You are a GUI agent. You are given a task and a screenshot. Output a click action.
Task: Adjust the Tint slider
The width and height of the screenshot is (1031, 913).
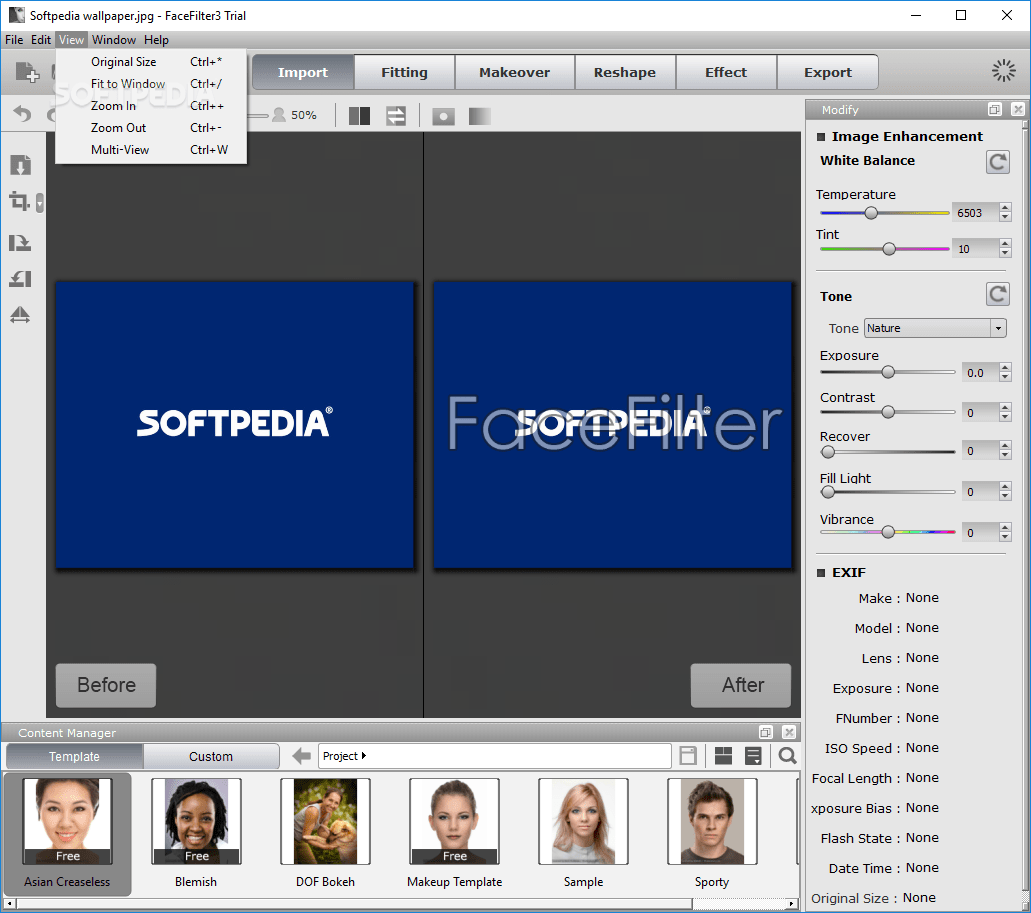(889, 249)
